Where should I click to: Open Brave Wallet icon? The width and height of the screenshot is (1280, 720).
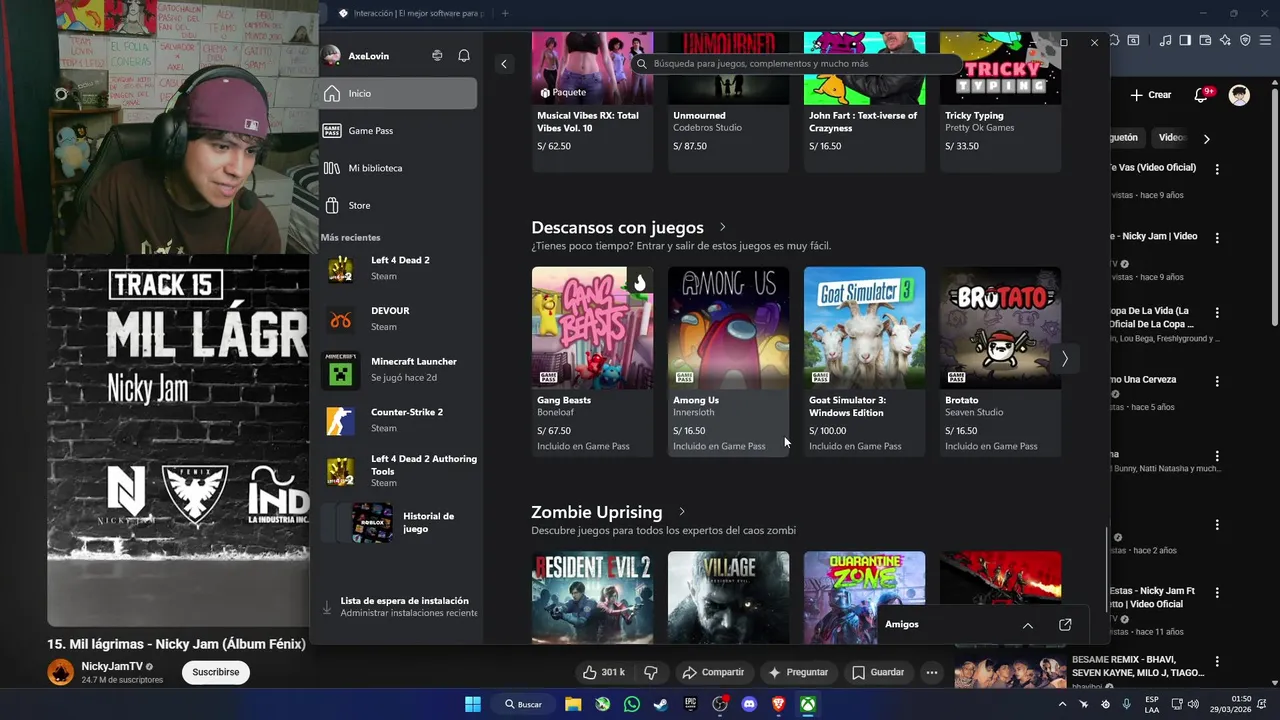pyautogui.click(x=1205, y=41)
